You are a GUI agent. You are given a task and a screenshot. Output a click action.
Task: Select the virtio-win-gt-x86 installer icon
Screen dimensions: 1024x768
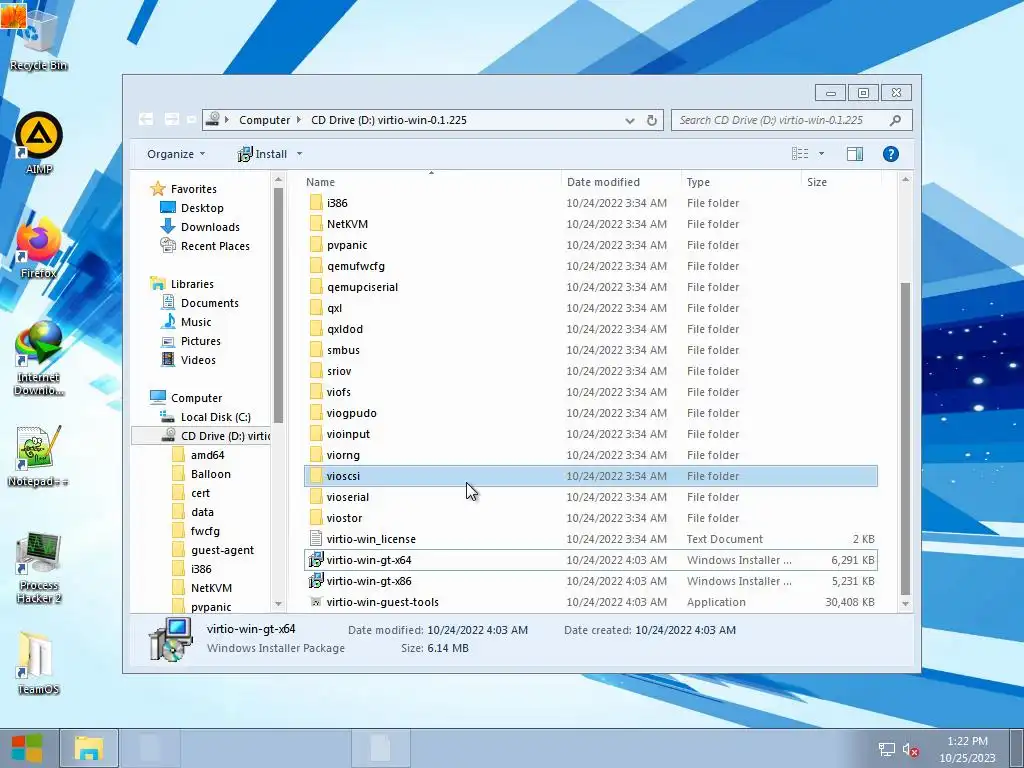click(315, 581)
